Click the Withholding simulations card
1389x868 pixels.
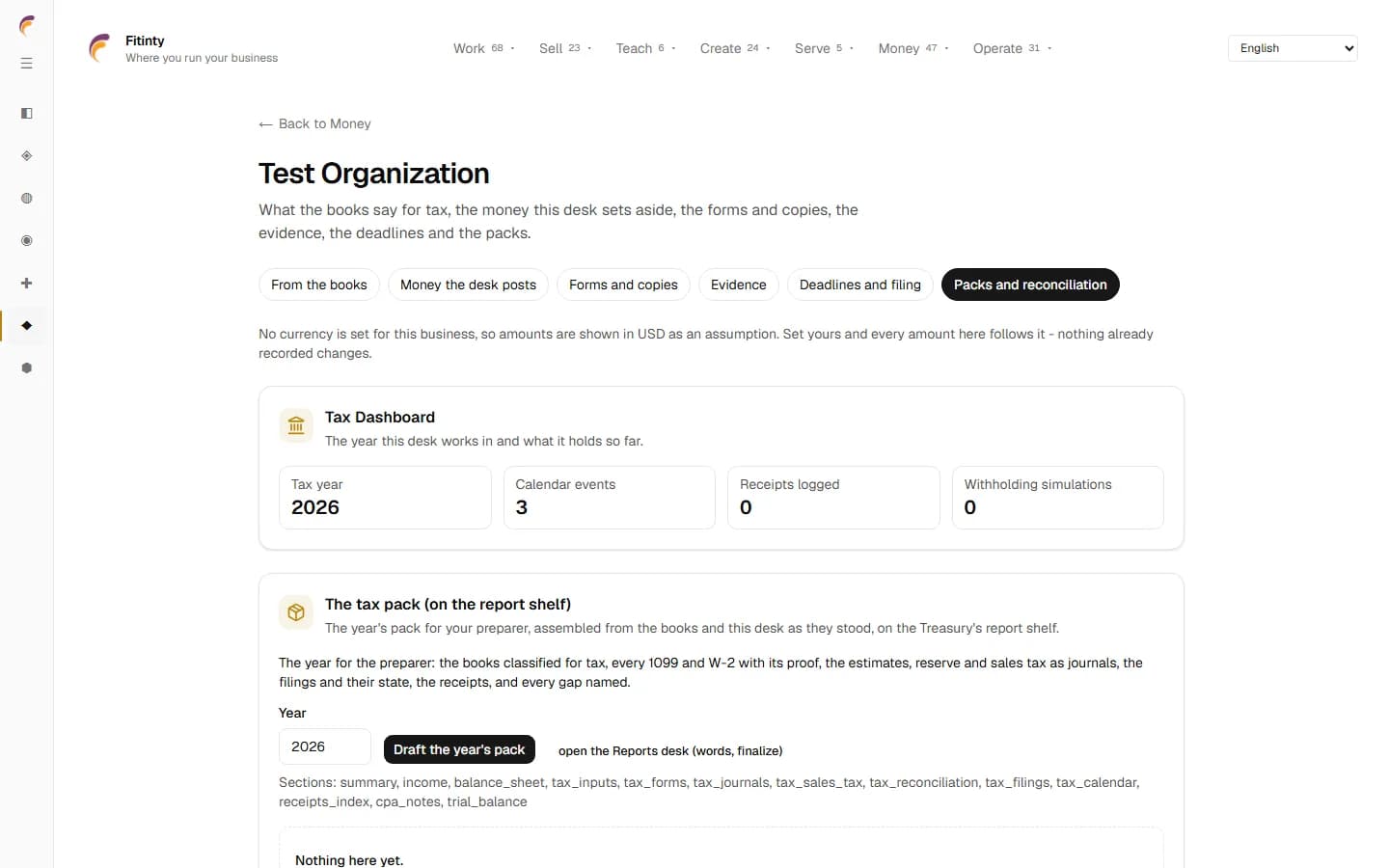(x=1058, y=498)
